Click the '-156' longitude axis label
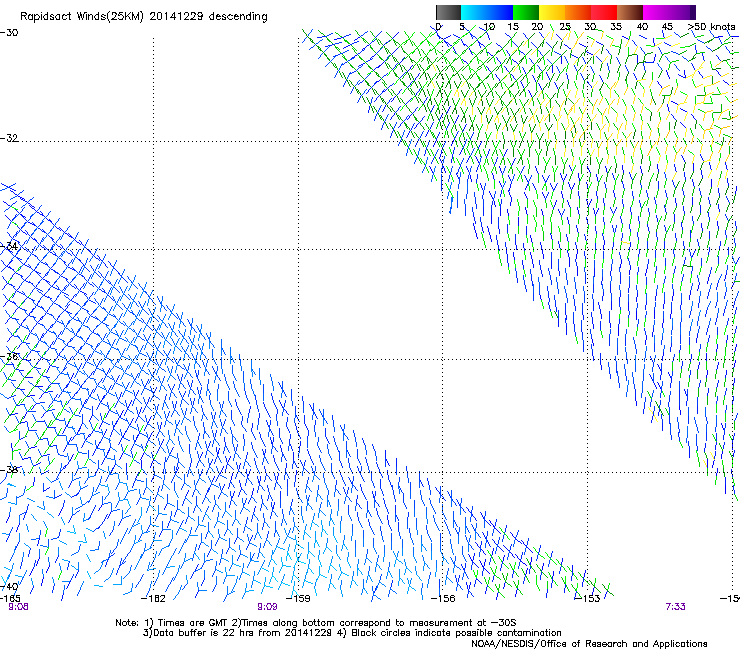The image size is (740, 650). [x=443, y=599]
